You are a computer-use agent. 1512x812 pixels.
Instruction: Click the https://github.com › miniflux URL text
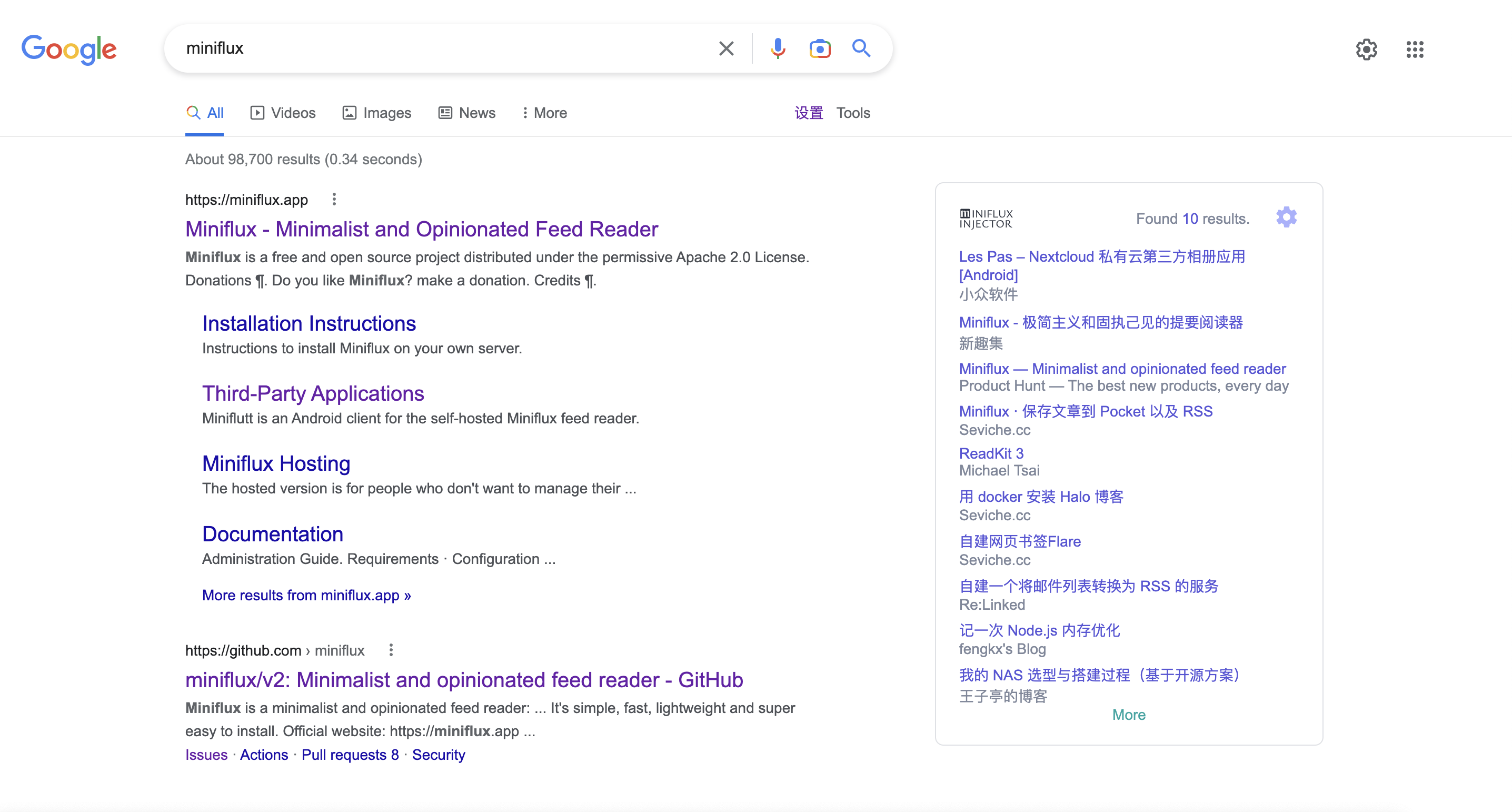[275, 650]
